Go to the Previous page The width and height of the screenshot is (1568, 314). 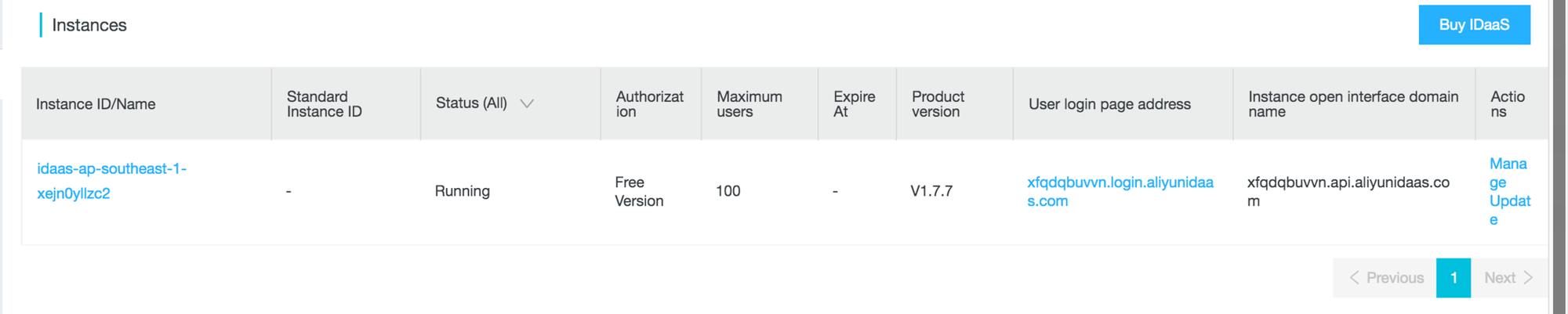(x=1385, y=278)
